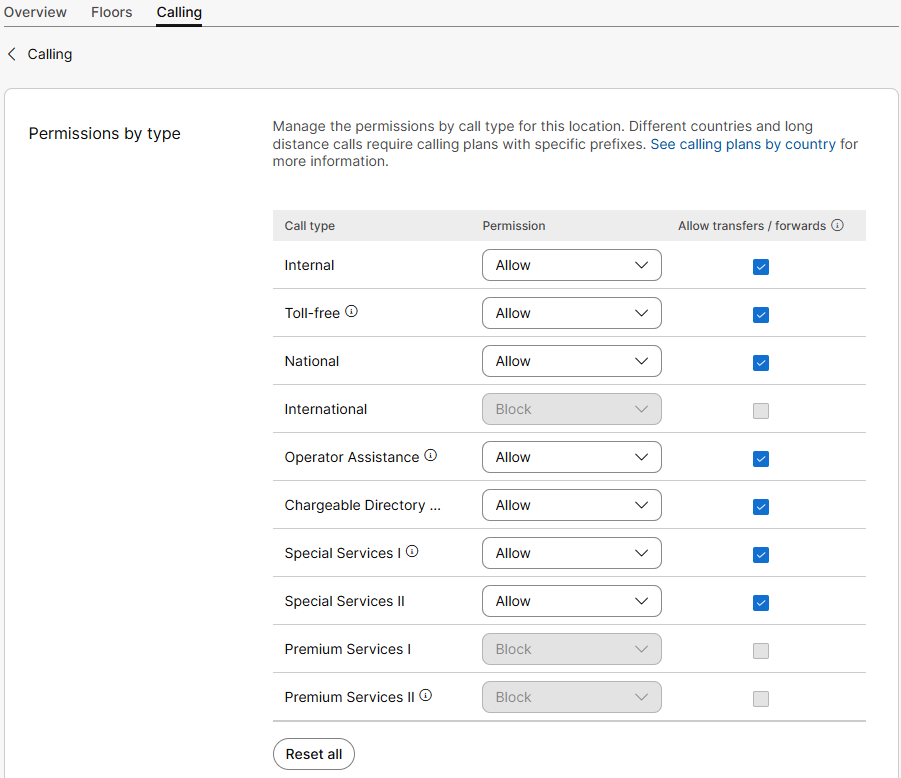901x778 pixels.
Task: Click the info icon next to Toll-free
Action: pyautogui.click(x=351, y=312)
